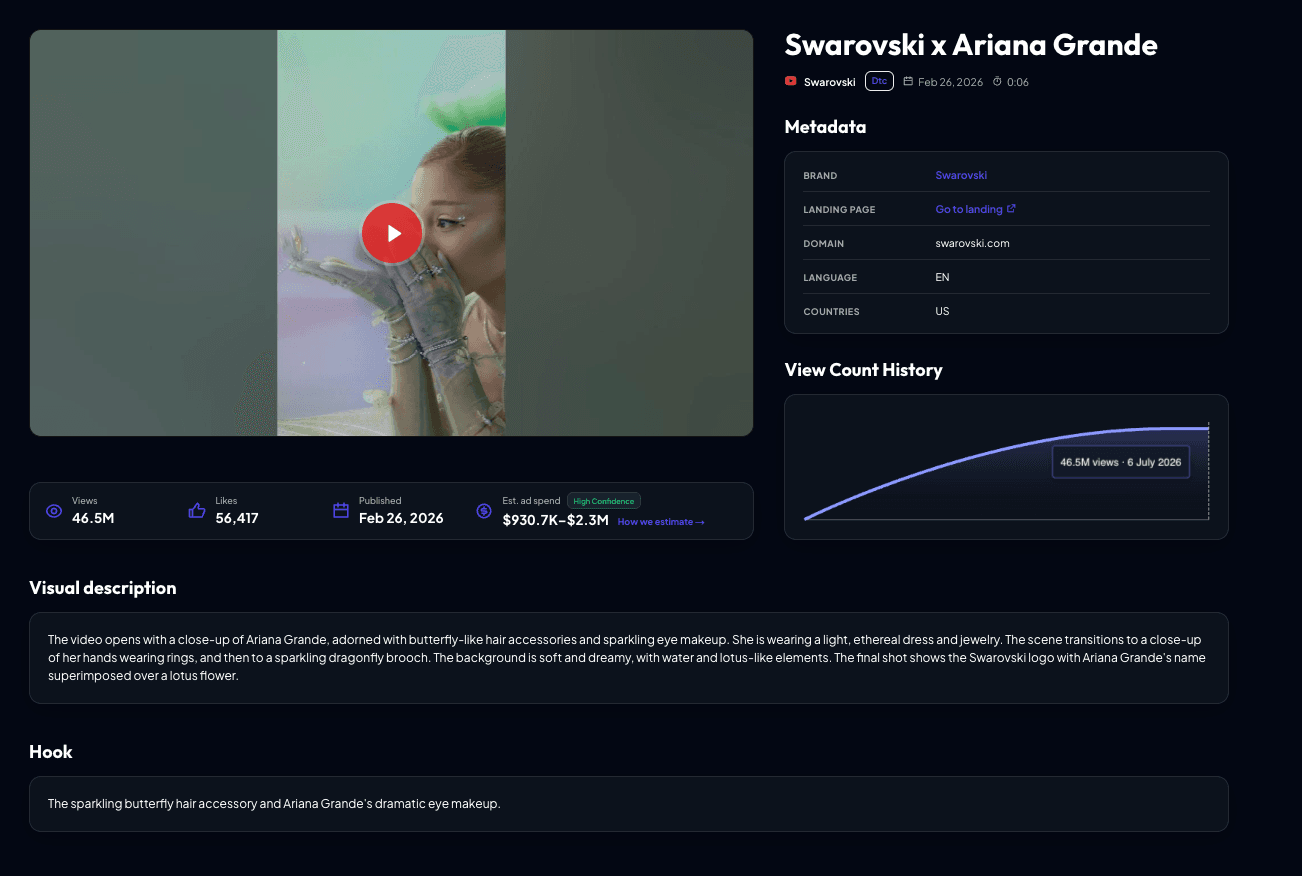The height and width of the screenshot is (876, 1302).
Task: Click the LANDING PAGE label
Action: (x=839, y=210)
